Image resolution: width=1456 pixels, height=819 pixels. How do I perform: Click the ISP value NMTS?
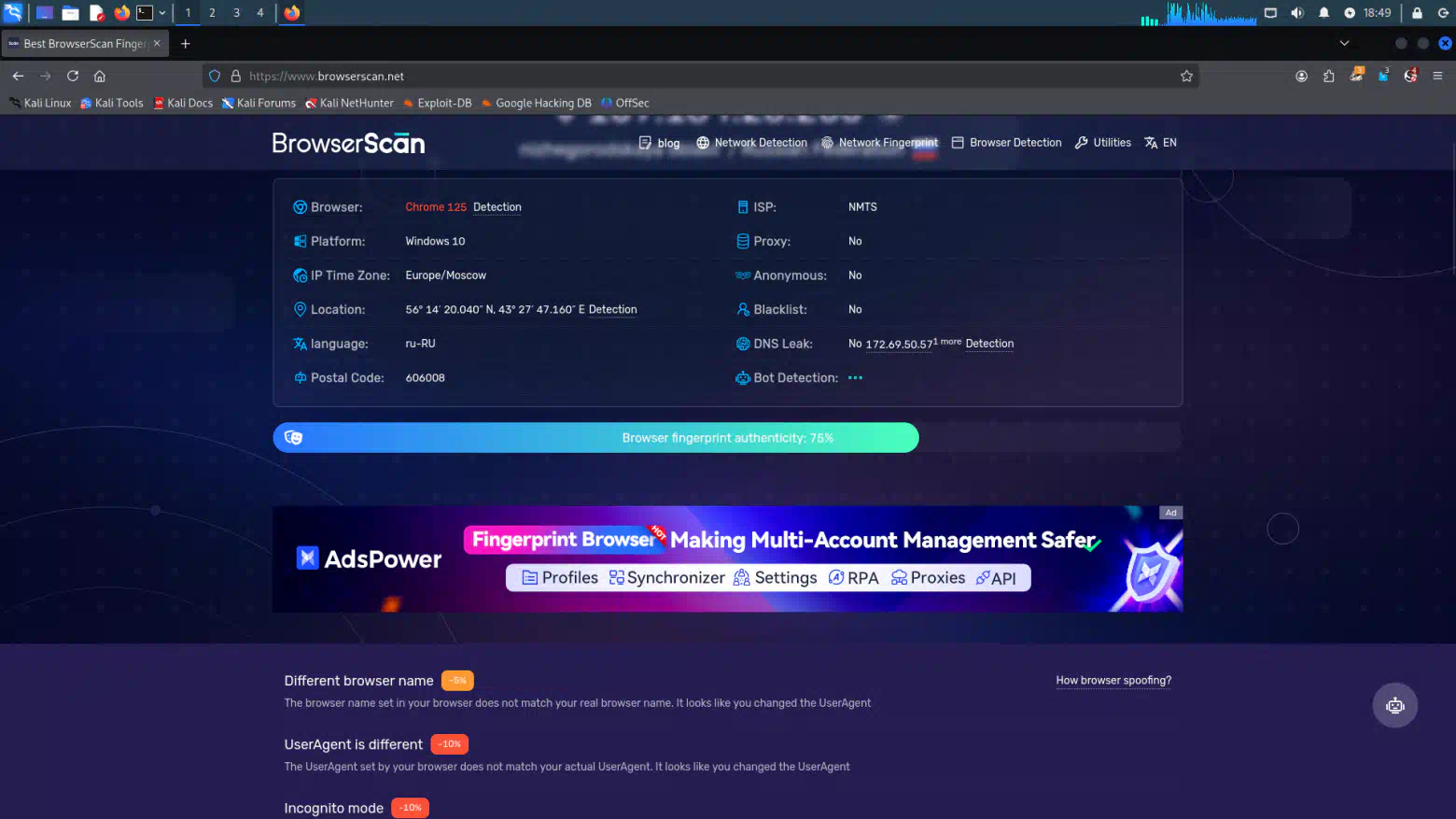point(862,207)
